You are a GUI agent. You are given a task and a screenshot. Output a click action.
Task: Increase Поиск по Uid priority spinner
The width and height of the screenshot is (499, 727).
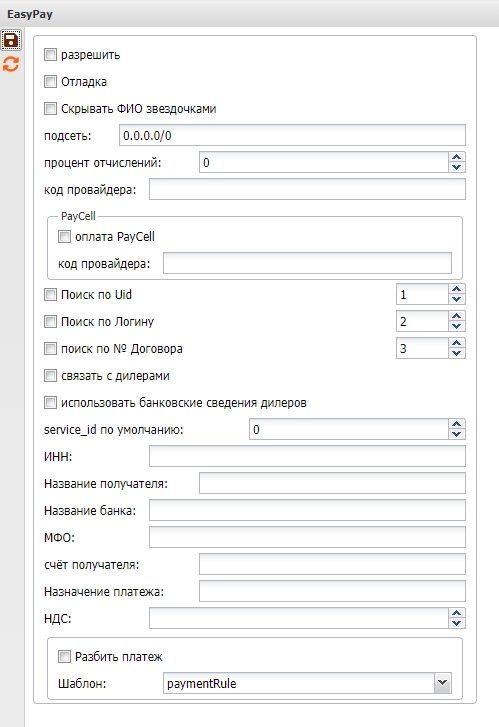coord(457,289)
